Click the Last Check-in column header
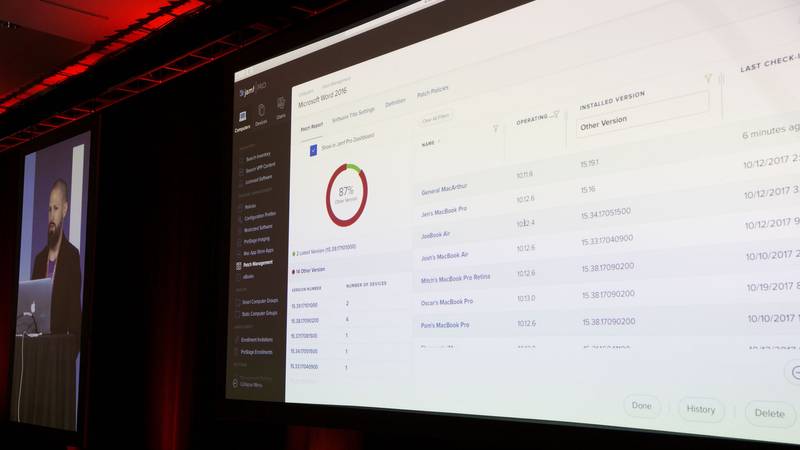The width and height of the screenshot is (800, 450). point(770,63)
